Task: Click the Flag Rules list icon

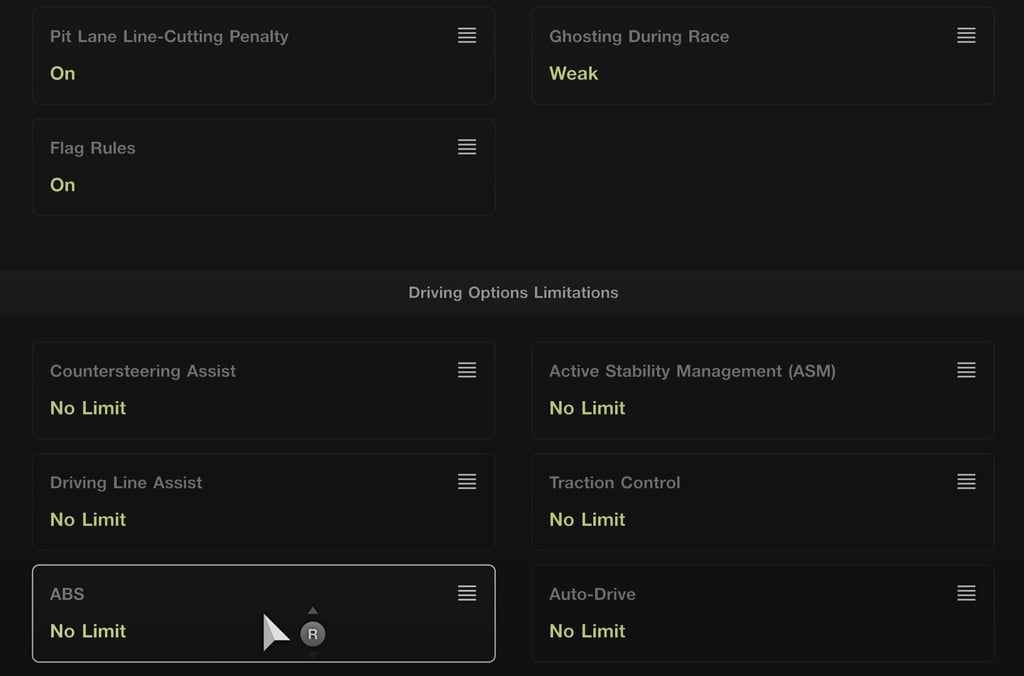Action: [467, 147]
